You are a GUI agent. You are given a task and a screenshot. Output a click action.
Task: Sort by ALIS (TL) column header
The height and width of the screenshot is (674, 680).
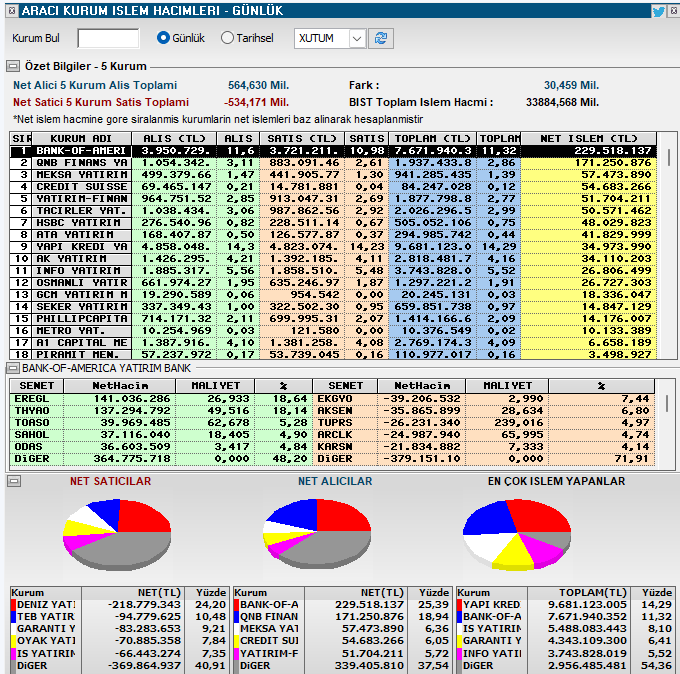click(x=174, y=138)
